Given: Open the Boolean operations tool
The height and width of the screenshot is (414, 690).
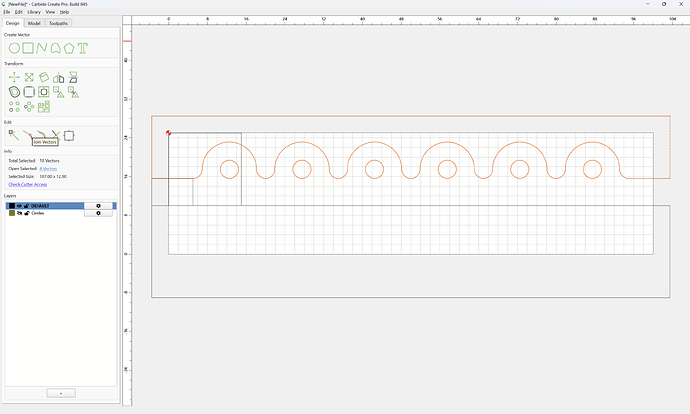Looking at the screenshot, I should pos(44,92).
